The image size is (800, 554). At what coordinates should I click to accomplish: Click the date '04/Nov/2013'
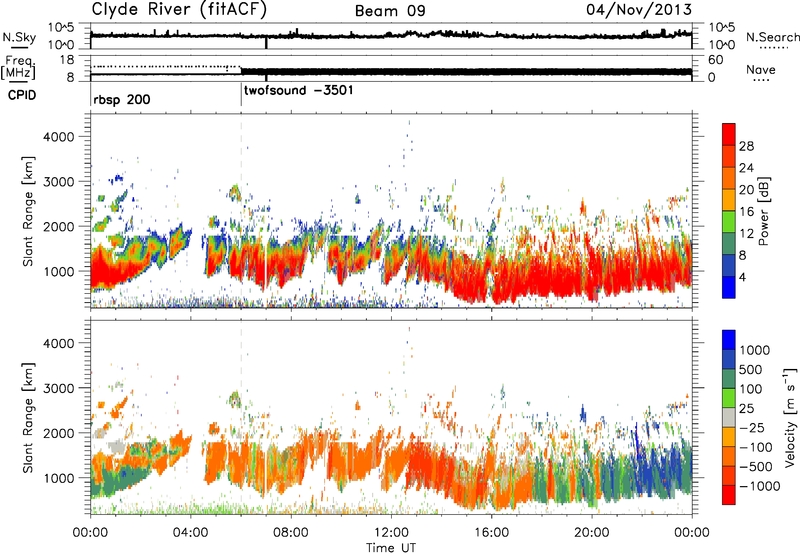(639, 9)
